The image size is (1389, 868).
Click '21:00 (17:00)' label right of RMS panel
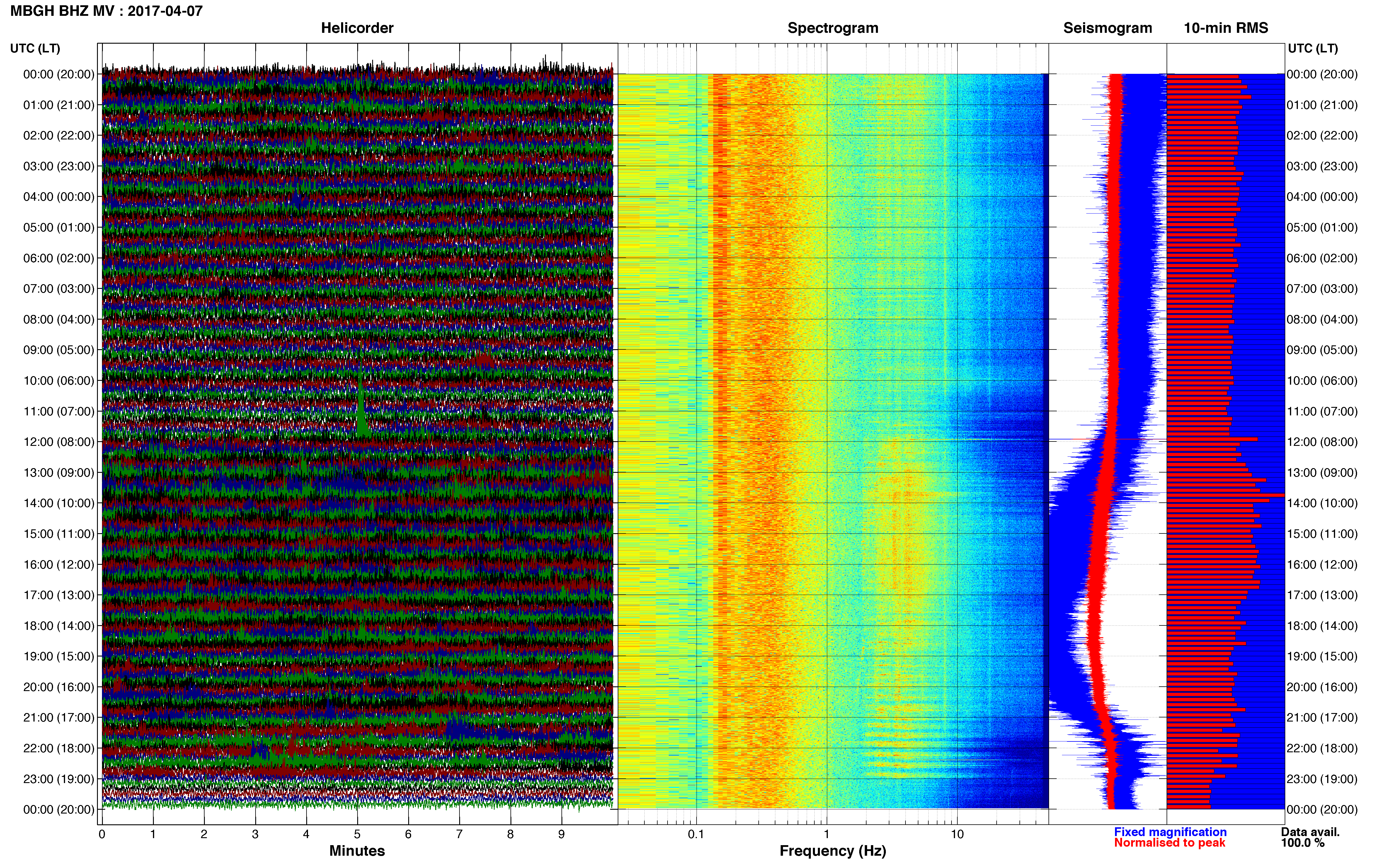click(1322, 718)
